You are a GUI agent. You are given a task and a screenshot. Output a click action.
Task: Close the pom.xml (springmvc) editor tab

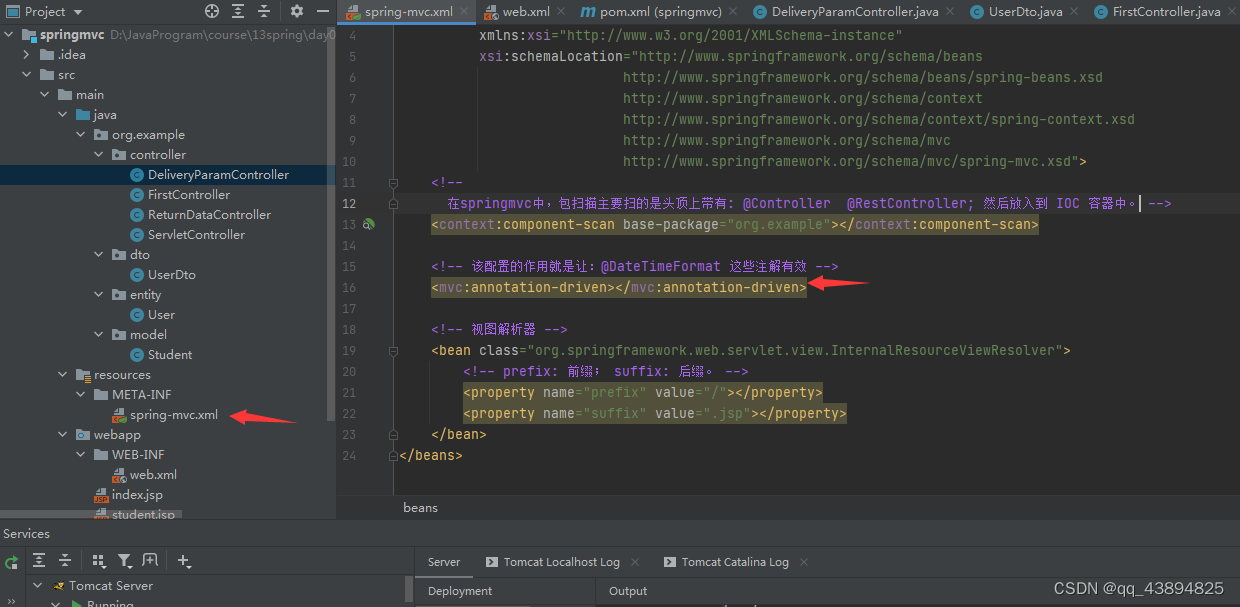tap(732, 12)
